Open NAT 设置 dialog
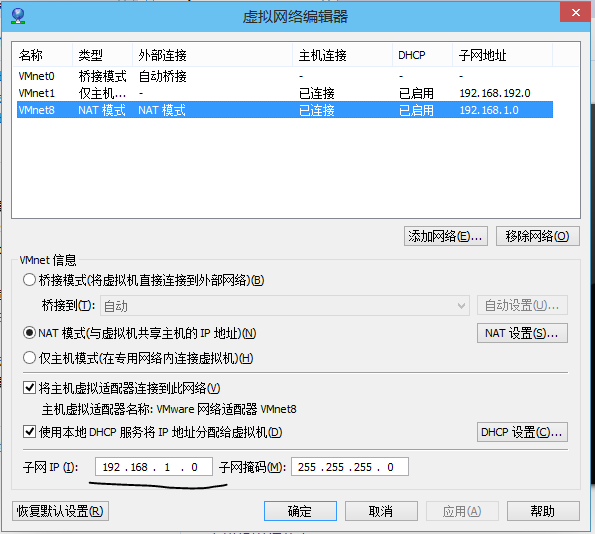 [x=522, y=333]
